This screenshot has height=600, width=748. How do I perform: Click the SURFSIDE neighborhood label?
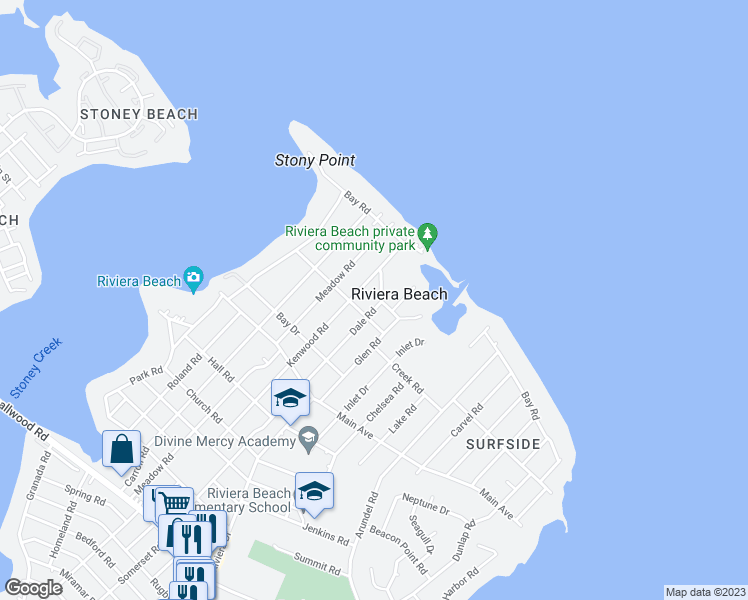(503, 444)
